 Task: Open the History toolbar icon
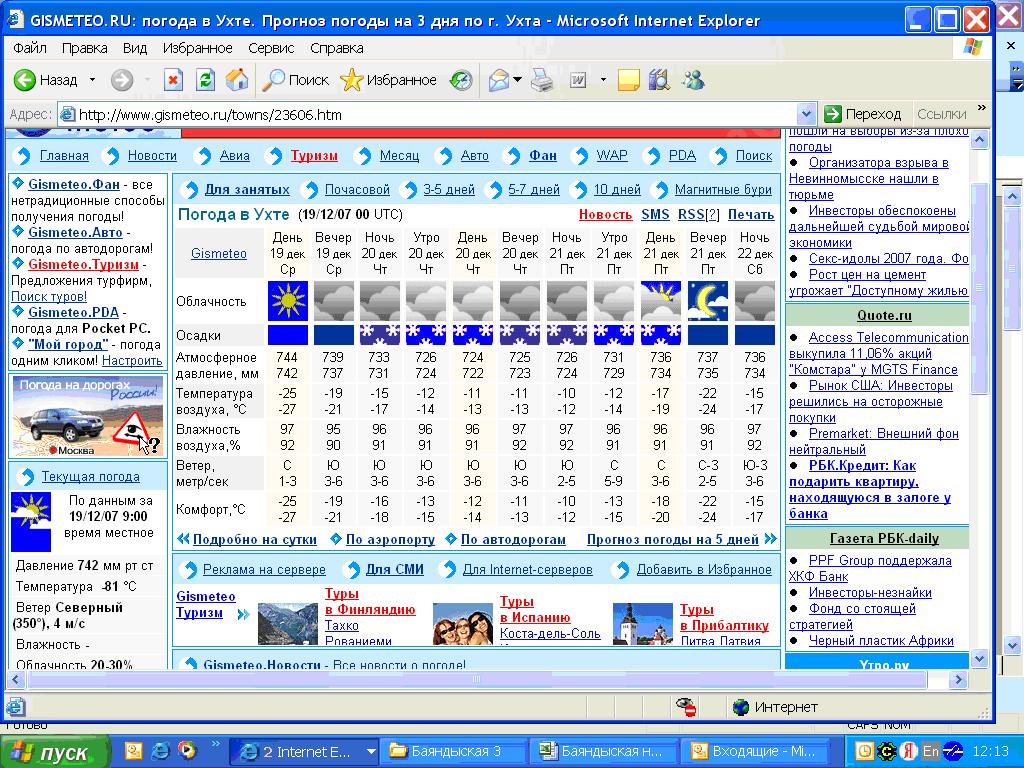tap(461, 80)
